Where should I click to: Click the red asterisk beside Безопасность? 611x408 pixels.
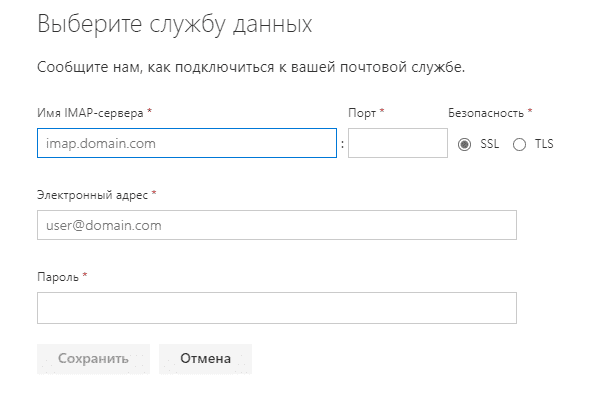click(x=530, y=112)
